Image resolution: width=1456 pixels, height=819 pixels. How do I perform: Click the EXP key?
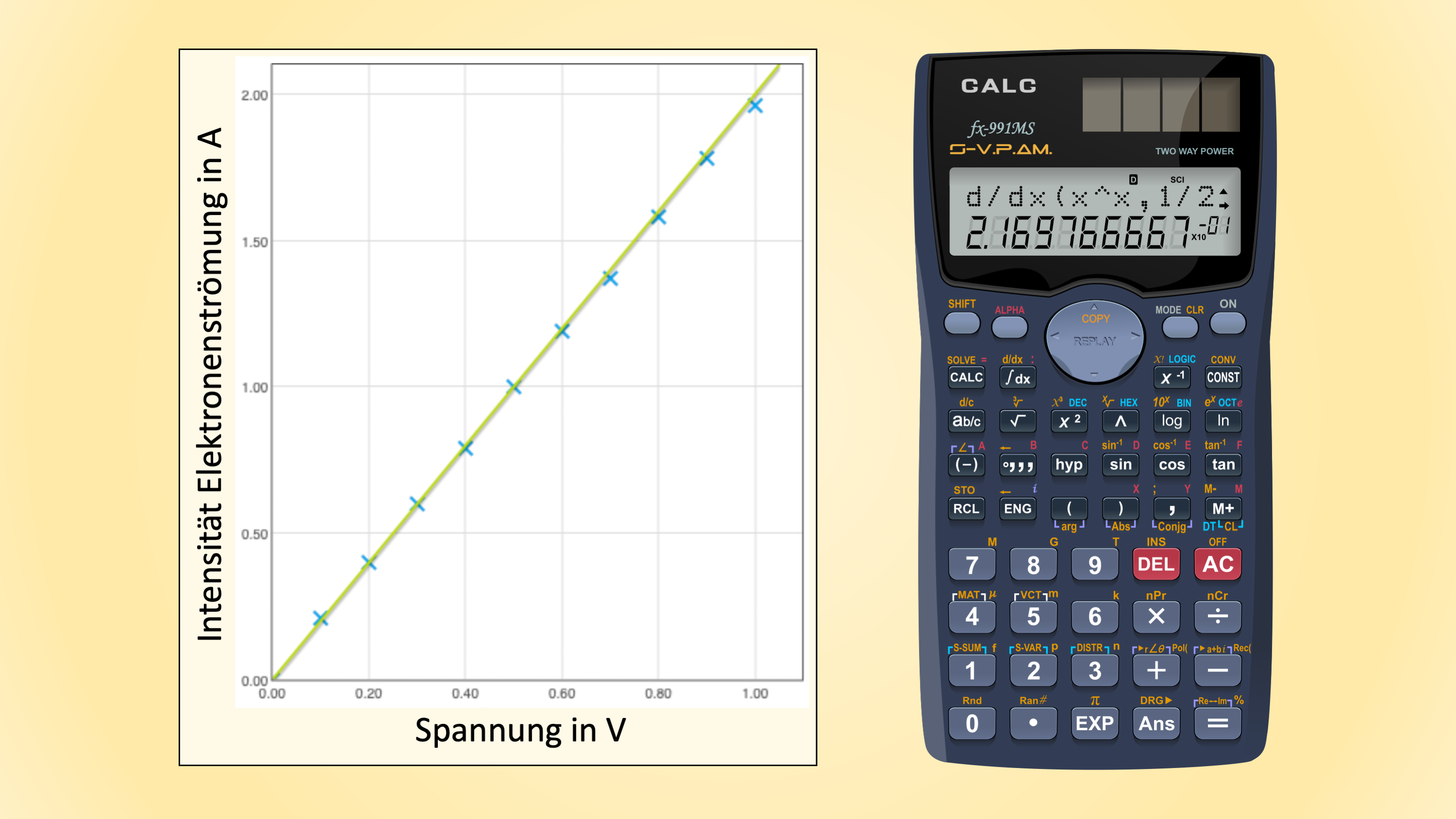(x=1095, y=723)
